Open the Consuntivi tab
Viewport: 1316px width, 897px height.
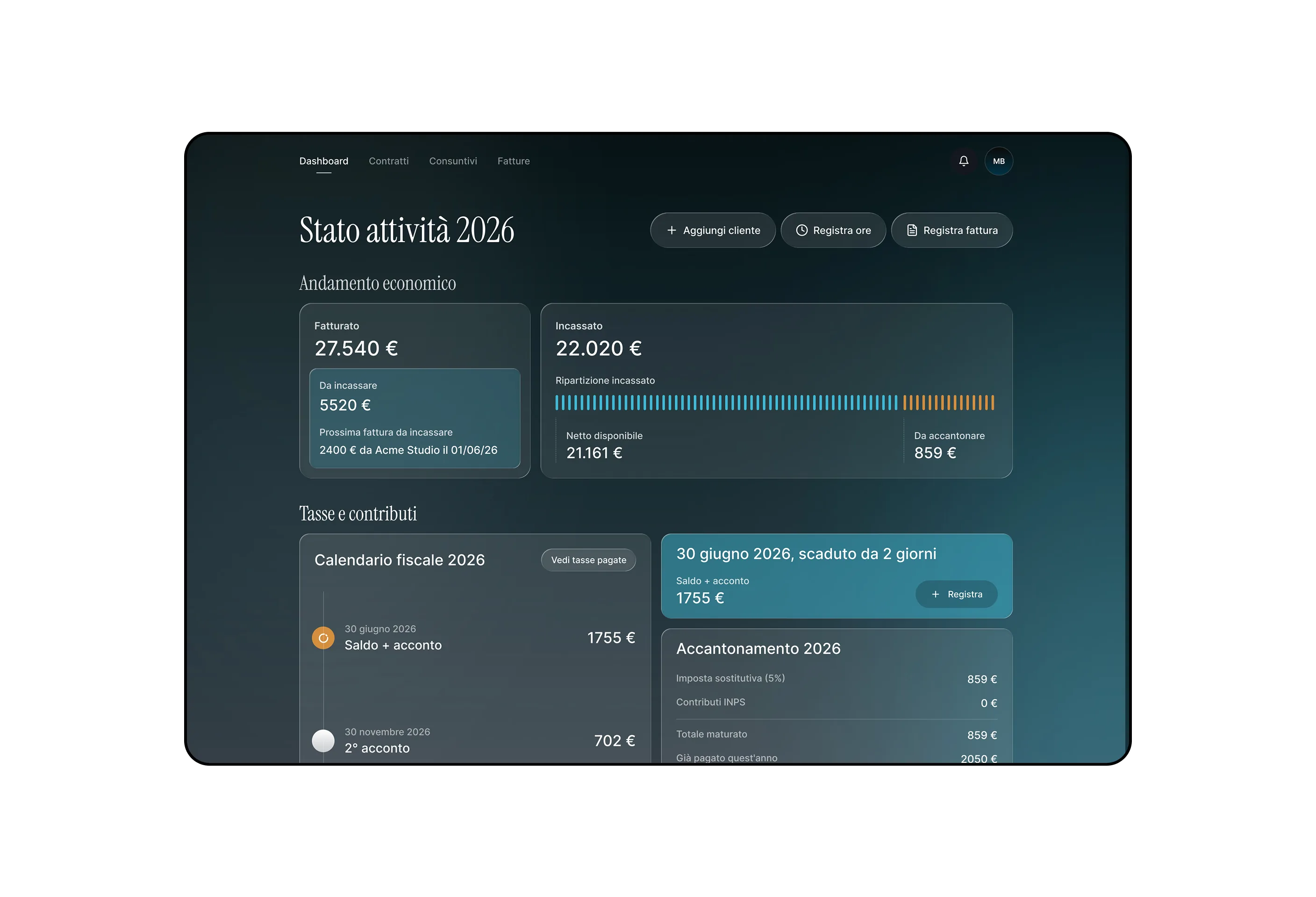[453, 161]
